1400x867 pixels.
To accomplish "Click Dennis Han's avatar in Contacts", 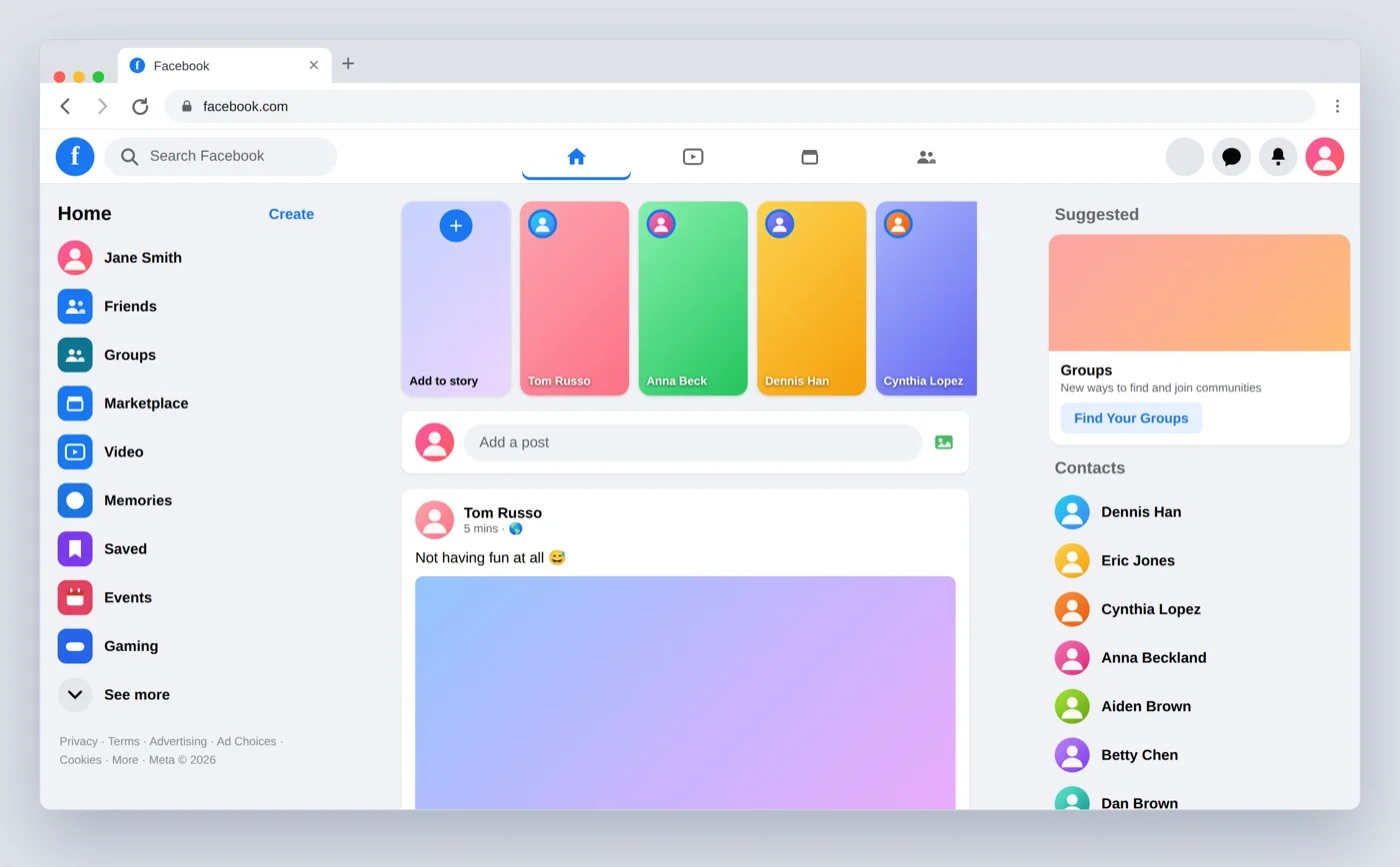I will click(1072, 512).
